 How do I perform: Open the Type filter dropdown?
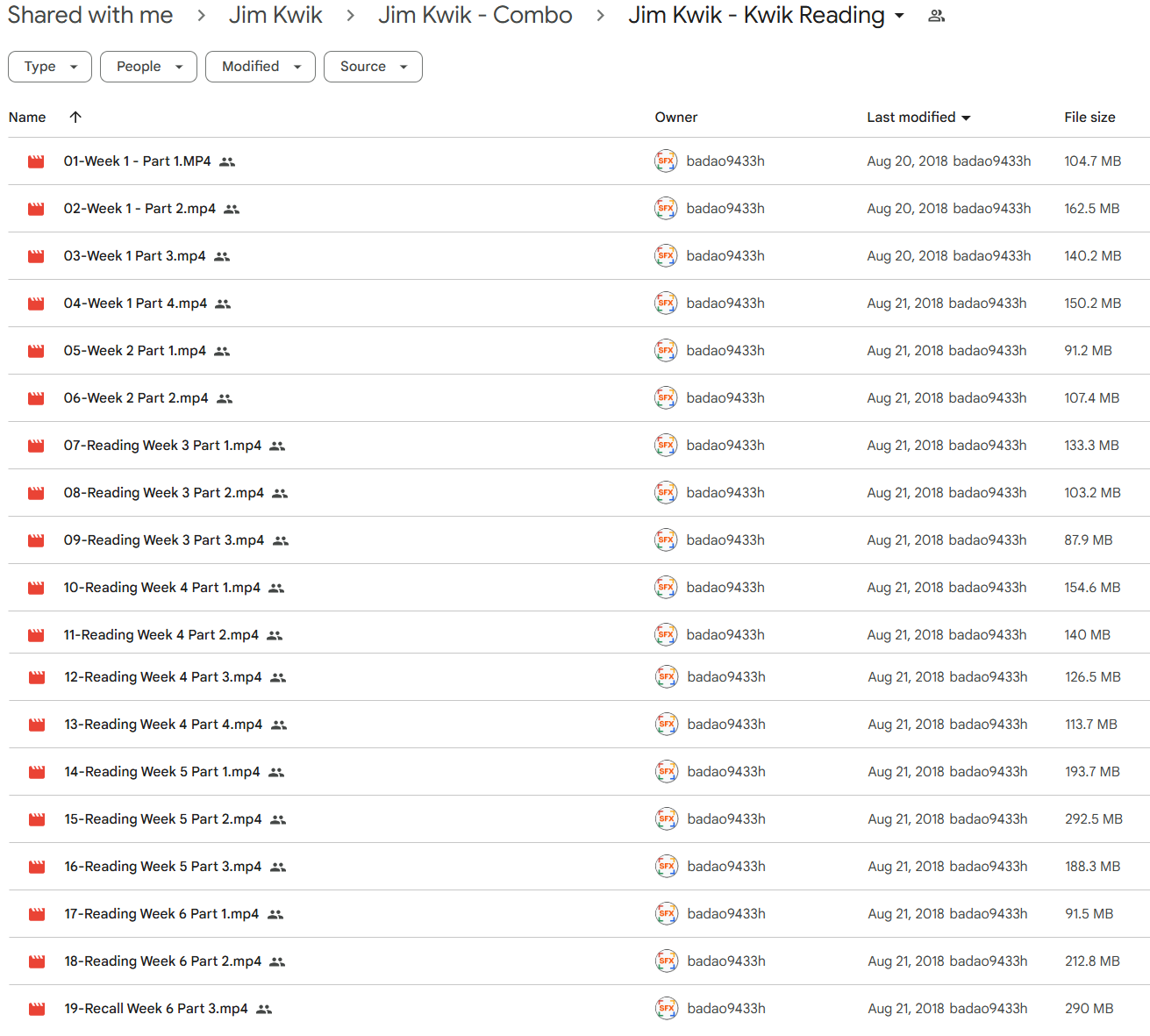coord(50,67)
